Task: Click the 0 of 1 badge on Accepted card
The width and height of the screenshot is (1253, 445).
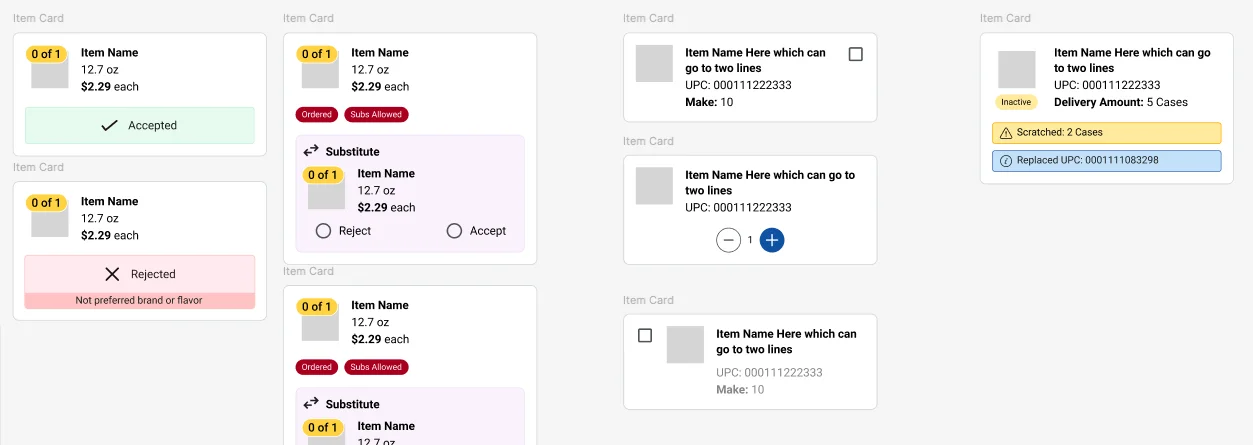Action: [x=46, y=54]
